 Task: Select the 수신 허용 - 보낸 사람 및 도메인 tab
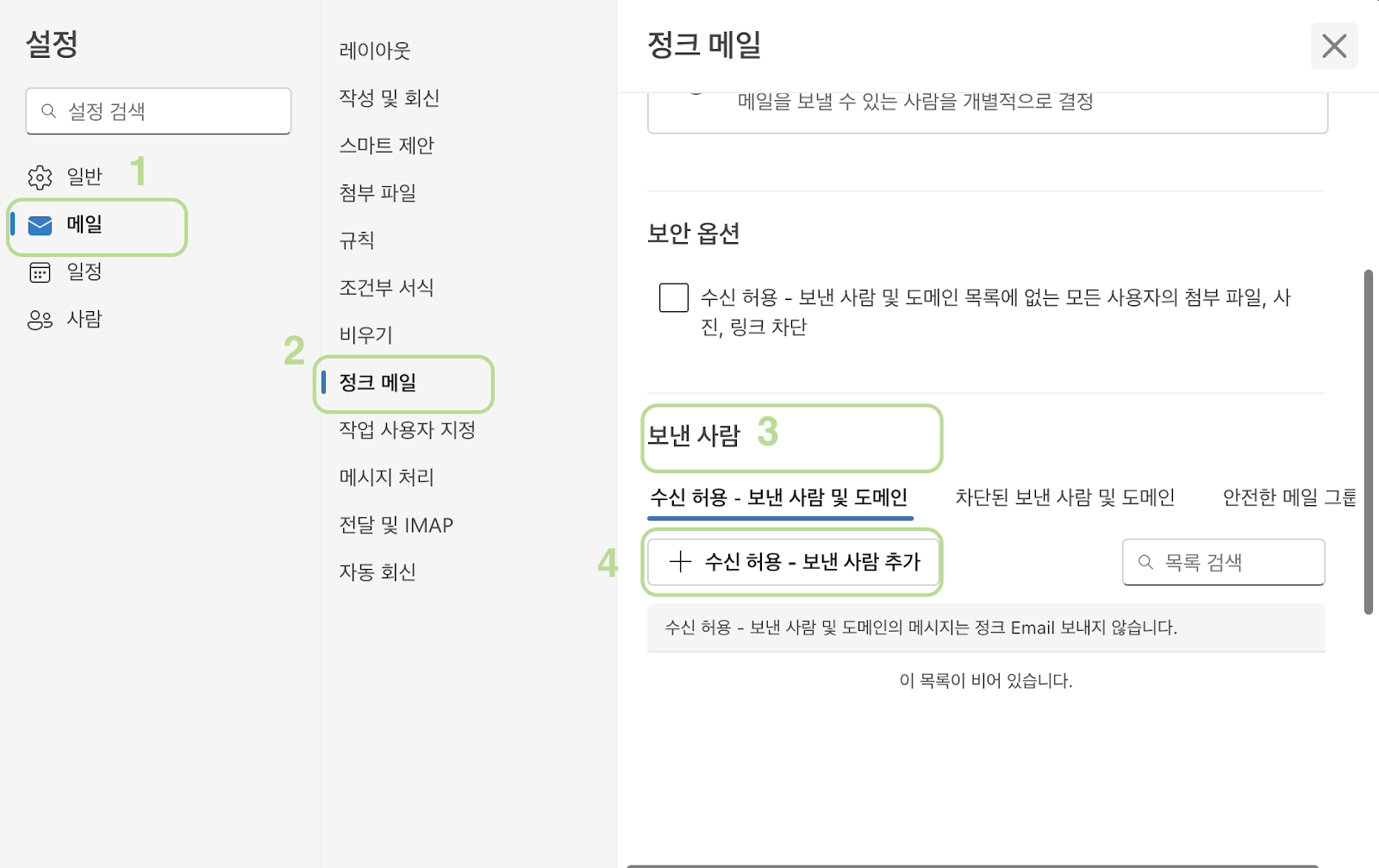click(x=779, y=497)
